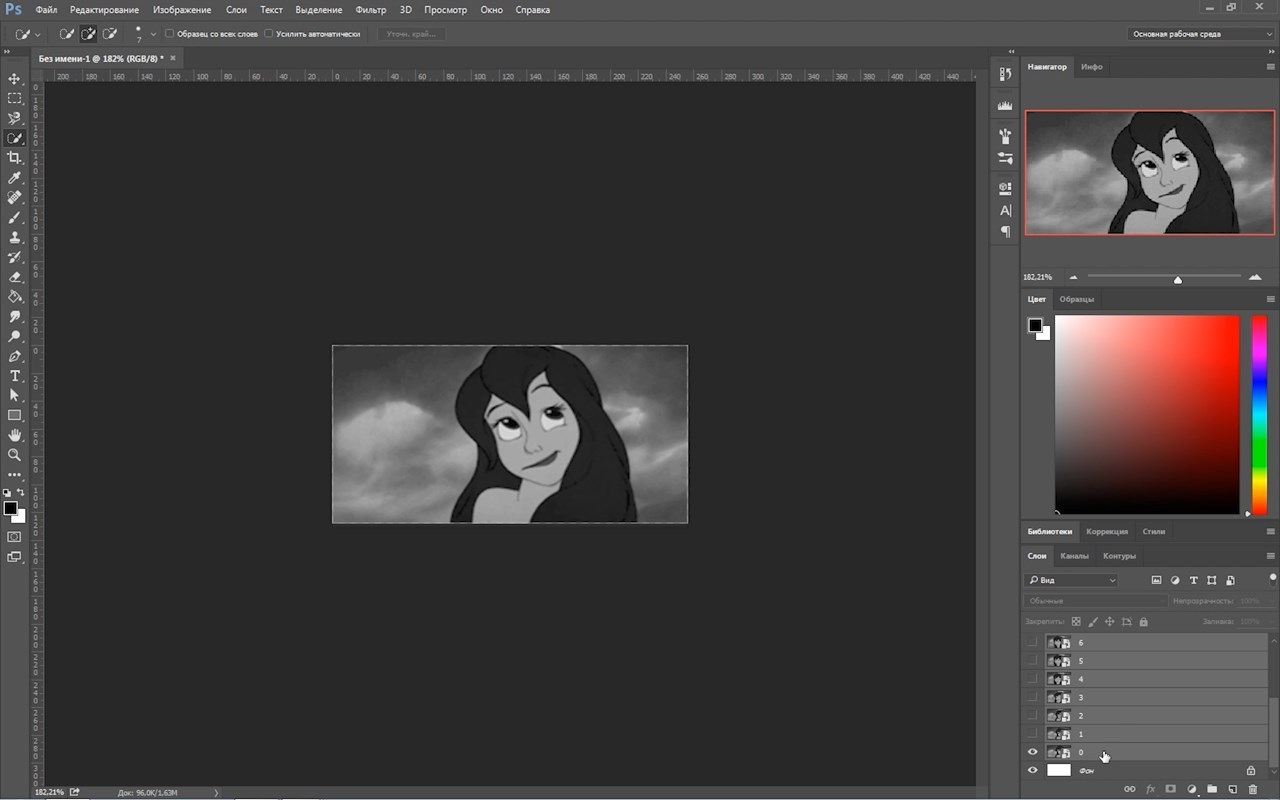Image resolution: width=1280 pixels, height=800 pixels.
Task: Click the vertical hue spectrum bar
Action: pos(1260,415)
